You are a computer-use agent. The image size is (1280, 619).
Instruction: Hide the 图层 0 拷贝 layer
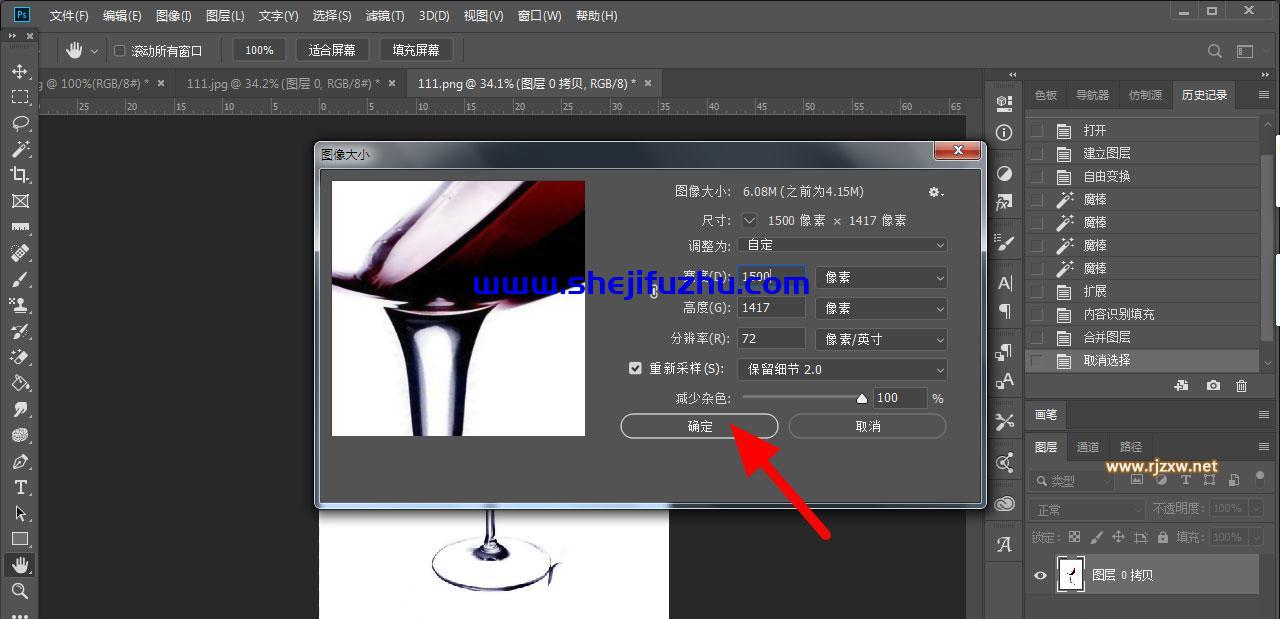click(1040, 575)
